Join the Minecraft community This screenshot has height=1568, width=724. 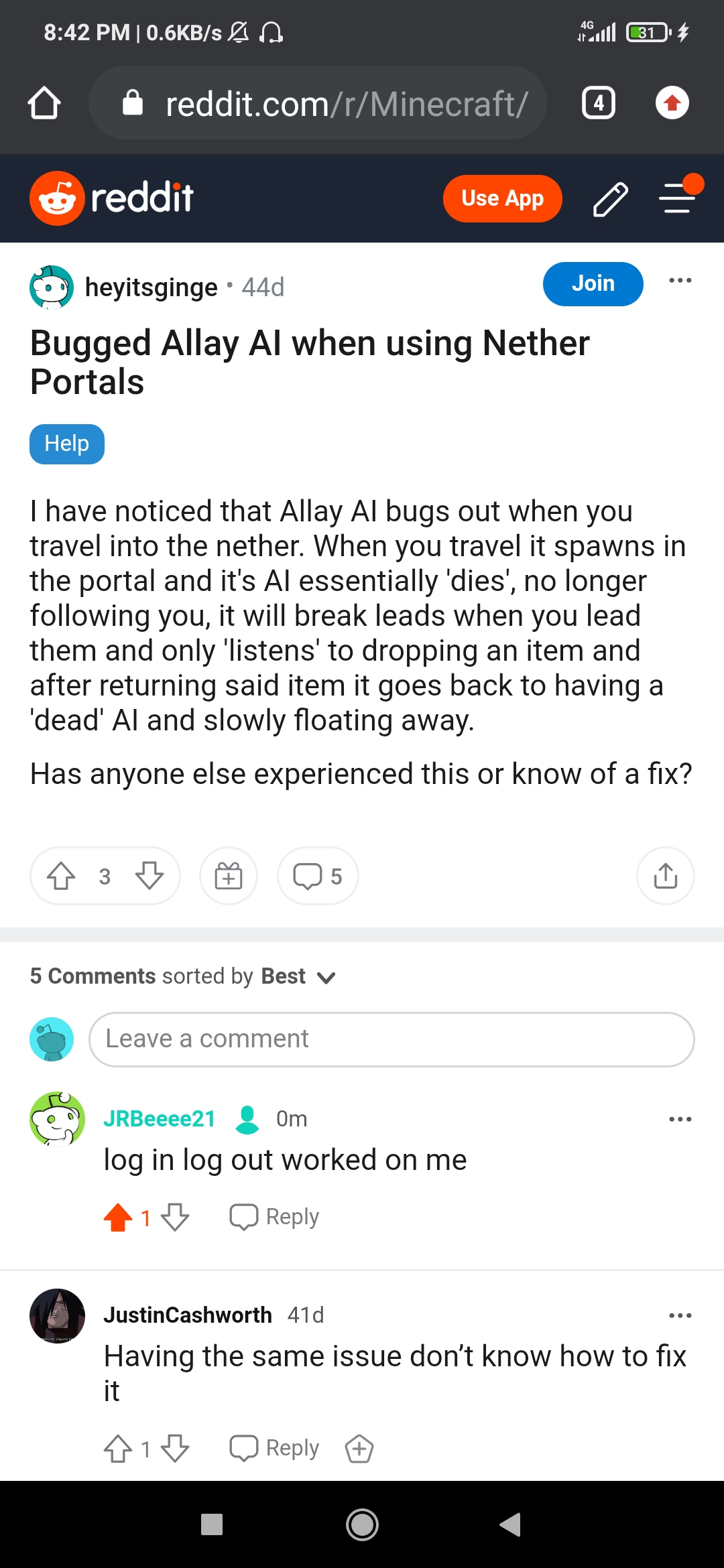coord(593,283)
